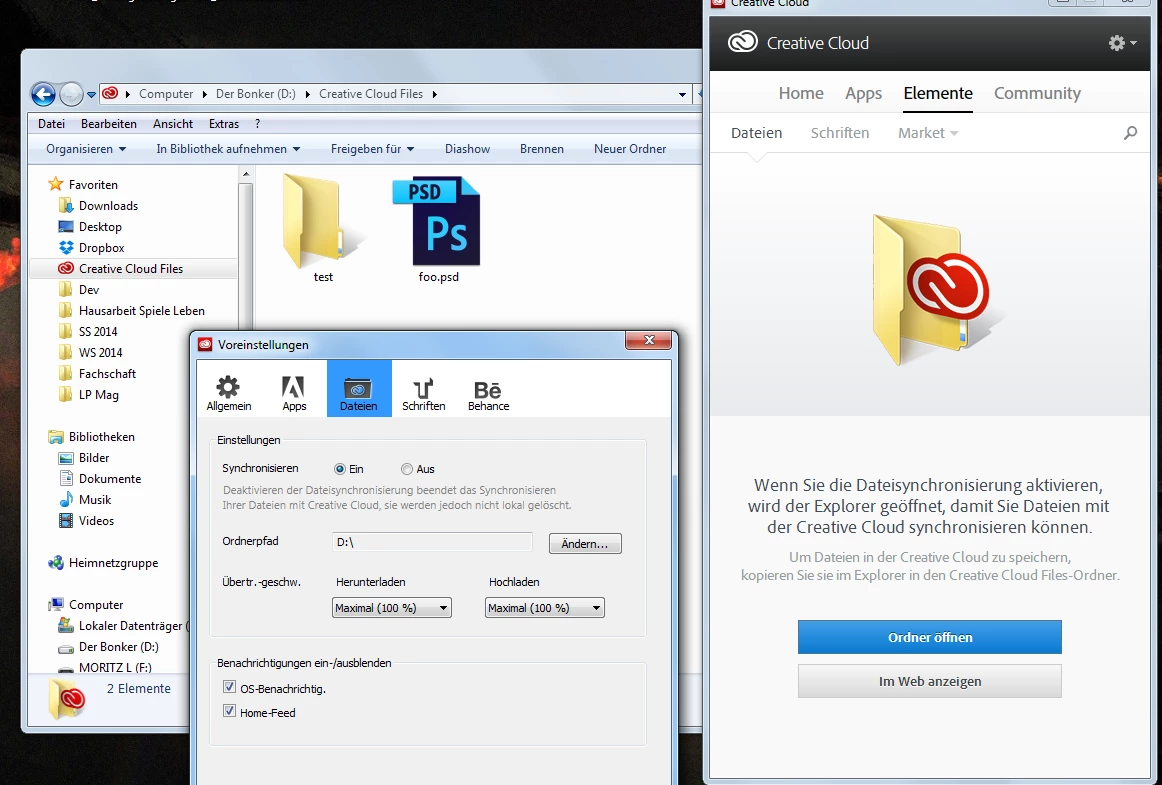The width and height of the screenshot is (1162, 785).
Task: Click the Creative Cloud logo in header
Action: pyautogui.click(x=743, y=42)
